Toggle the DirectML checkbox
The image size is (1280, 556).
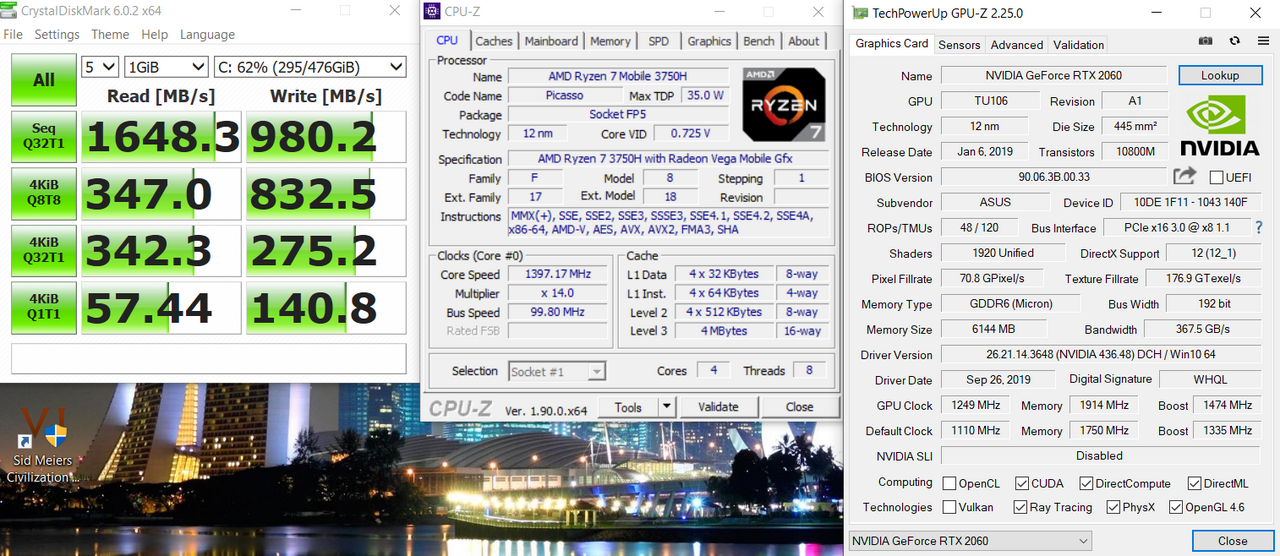[1194, 483]
